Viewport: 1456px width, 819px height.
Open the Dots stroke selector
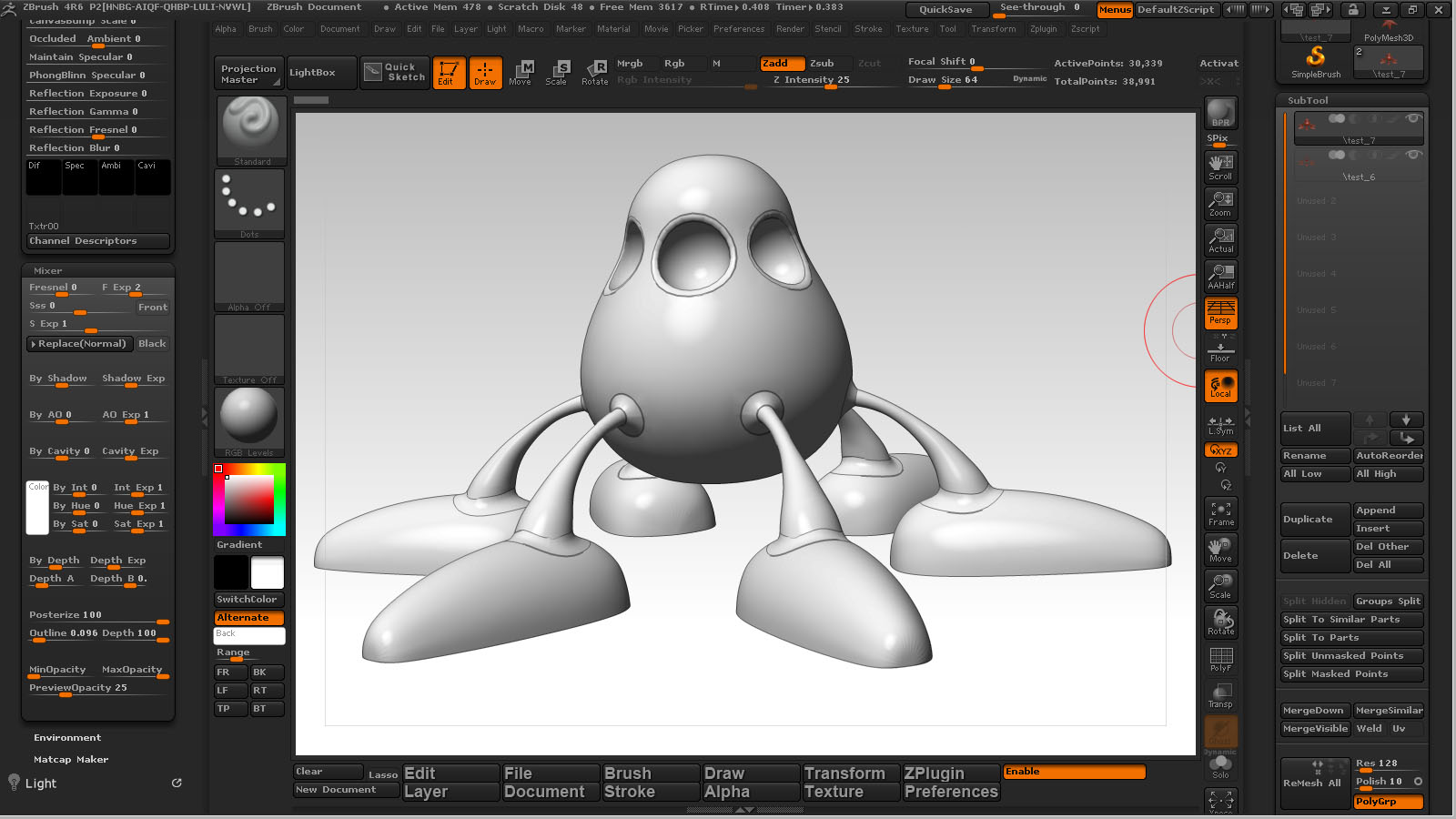(x=250, y=204)
